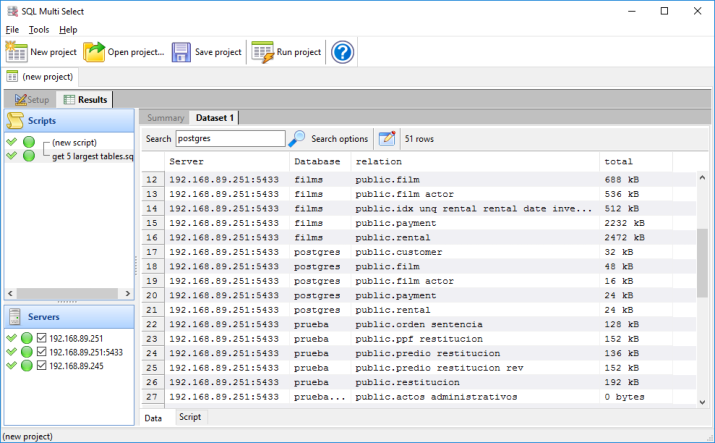Run the project from the toolbar
This screenshot has height=443, width=715.
point(262,52)
